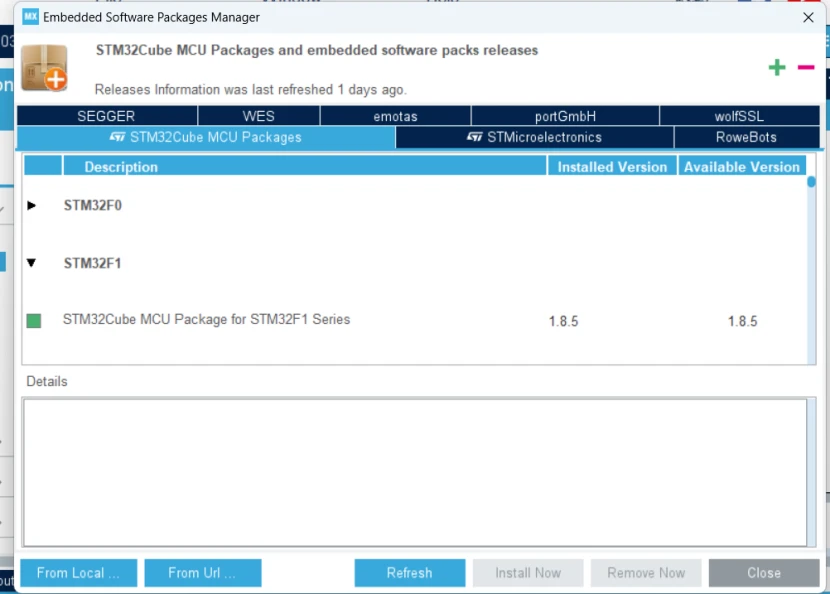Switch to the SEGGER tab
This screenshot has height=594, width=830.
[106, 116]
